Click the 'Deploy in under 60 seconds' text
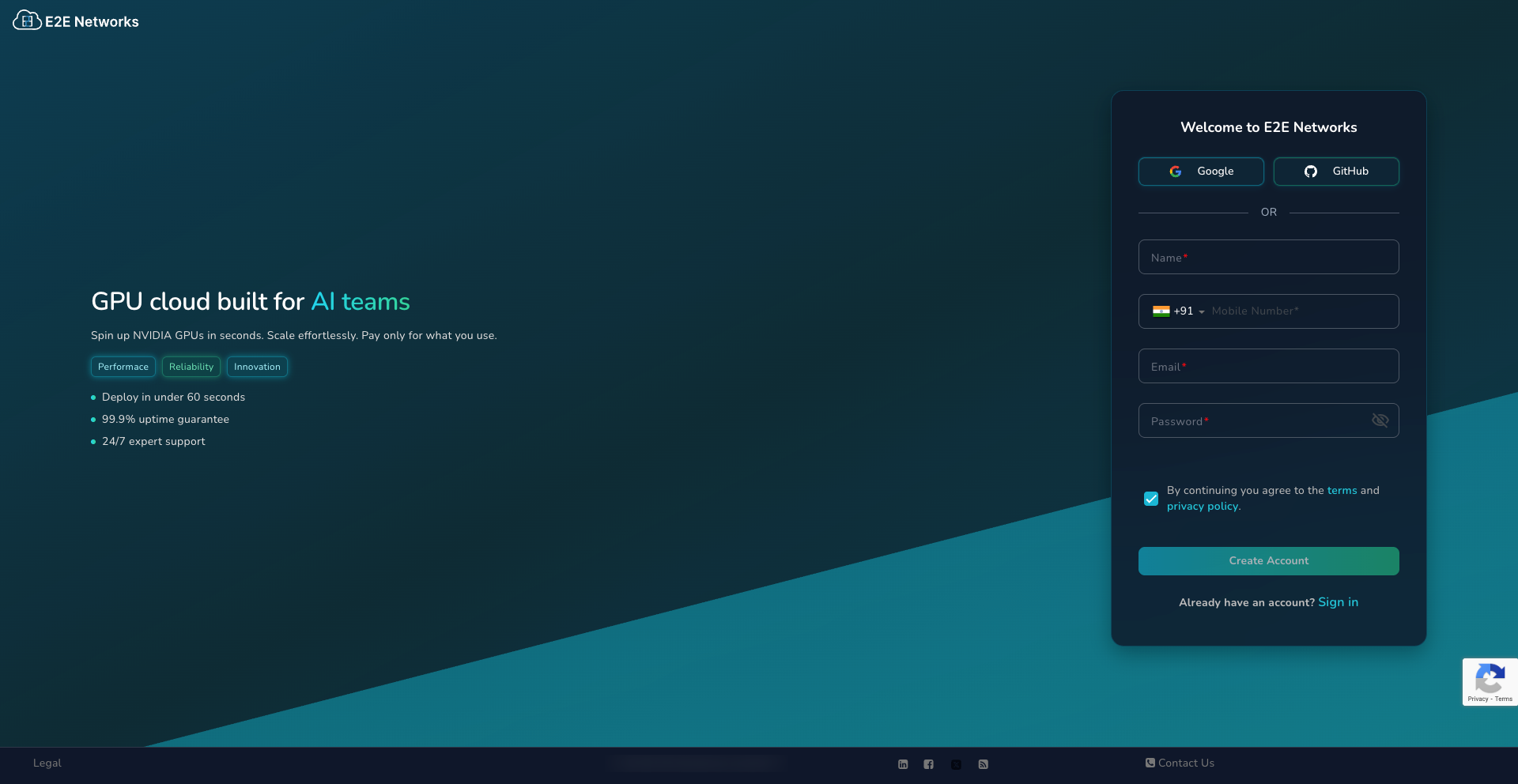1518x784 pixels. 173,398
